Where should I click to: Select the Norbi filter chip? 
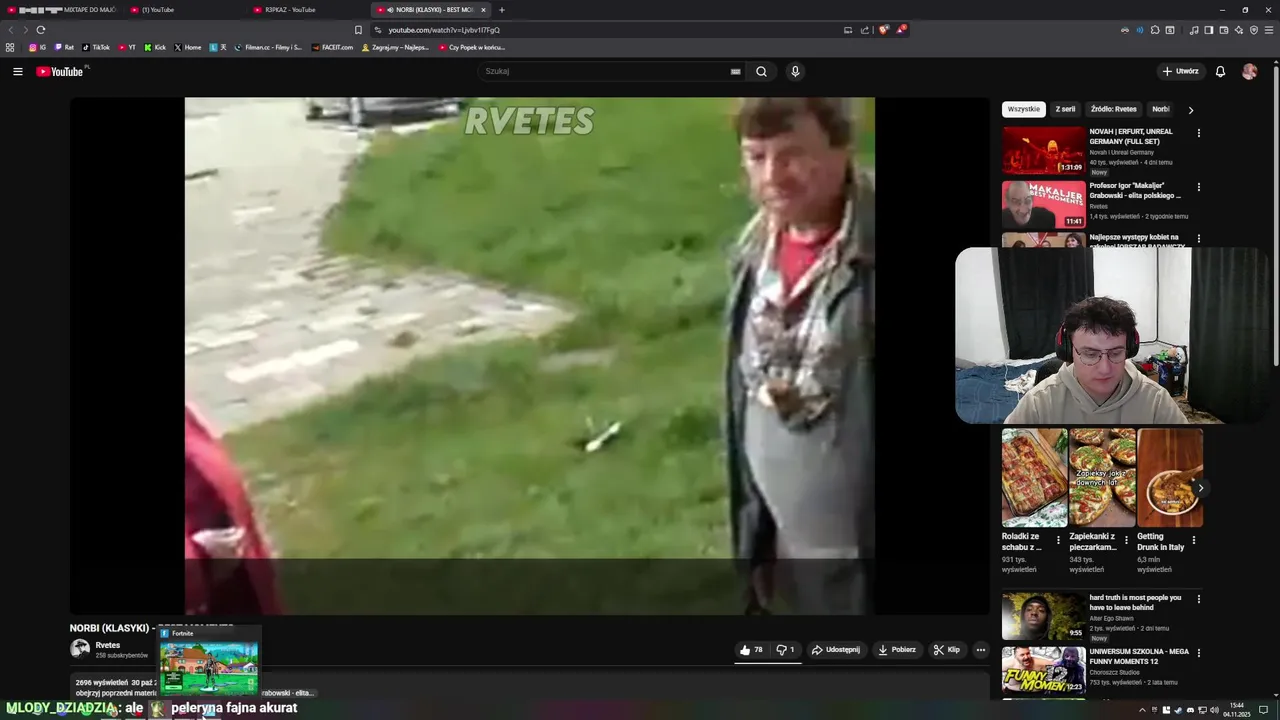tap(1160, 109)
